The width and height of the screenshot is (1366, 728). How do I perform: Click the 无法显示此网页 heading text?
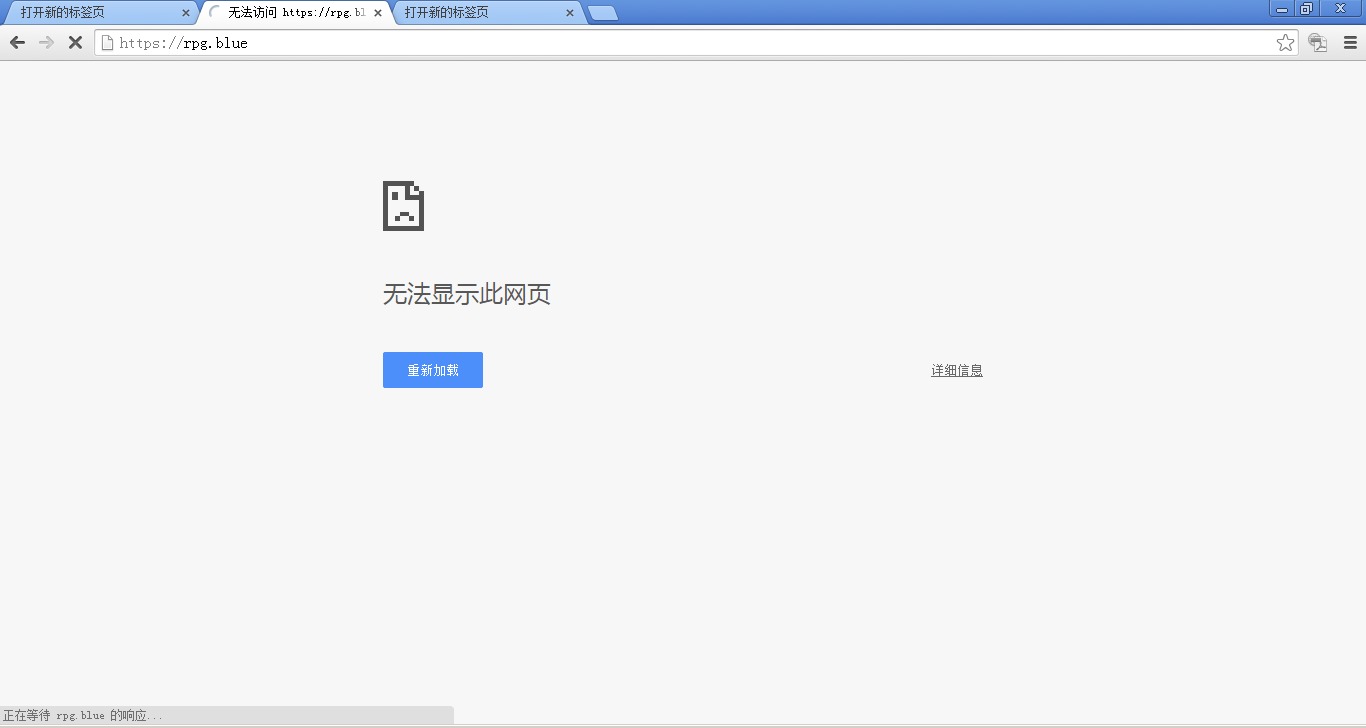point(467,294)
